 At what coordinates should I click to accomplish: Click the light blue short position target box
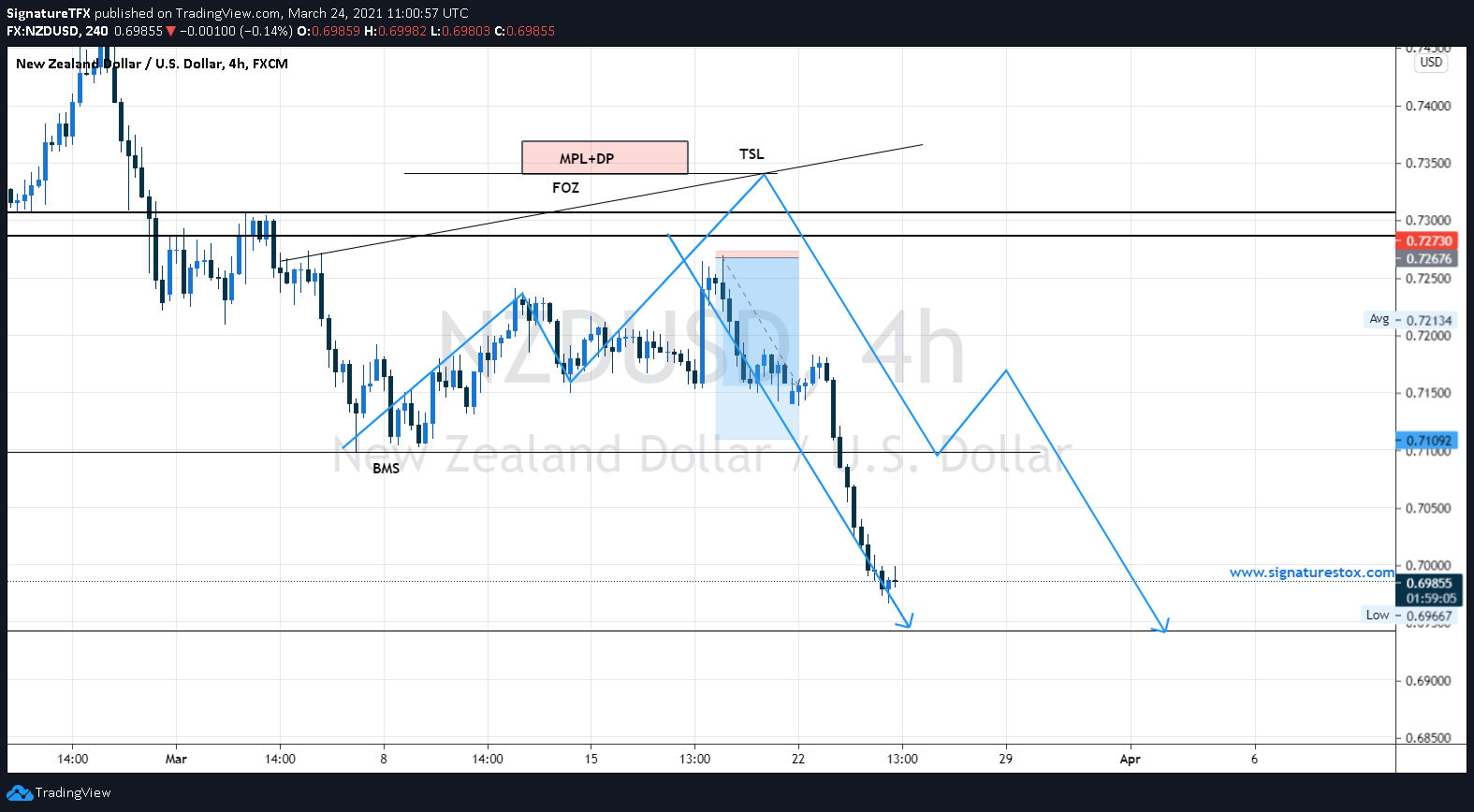click(757, 348)
